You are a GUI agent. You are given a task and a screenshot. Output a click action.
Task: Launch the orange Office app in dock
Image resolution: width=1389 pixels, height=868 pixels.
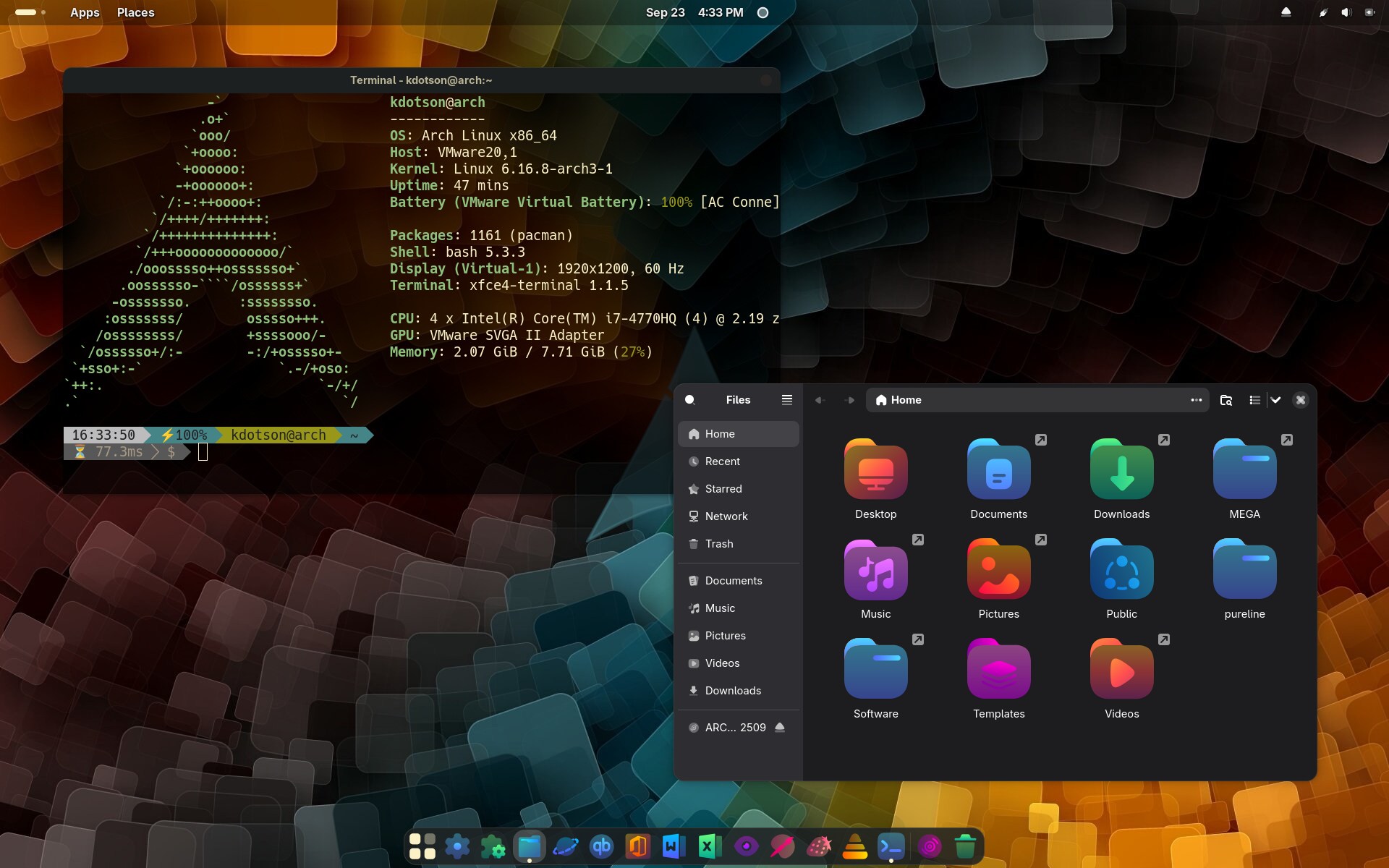[x=637, y=846]
